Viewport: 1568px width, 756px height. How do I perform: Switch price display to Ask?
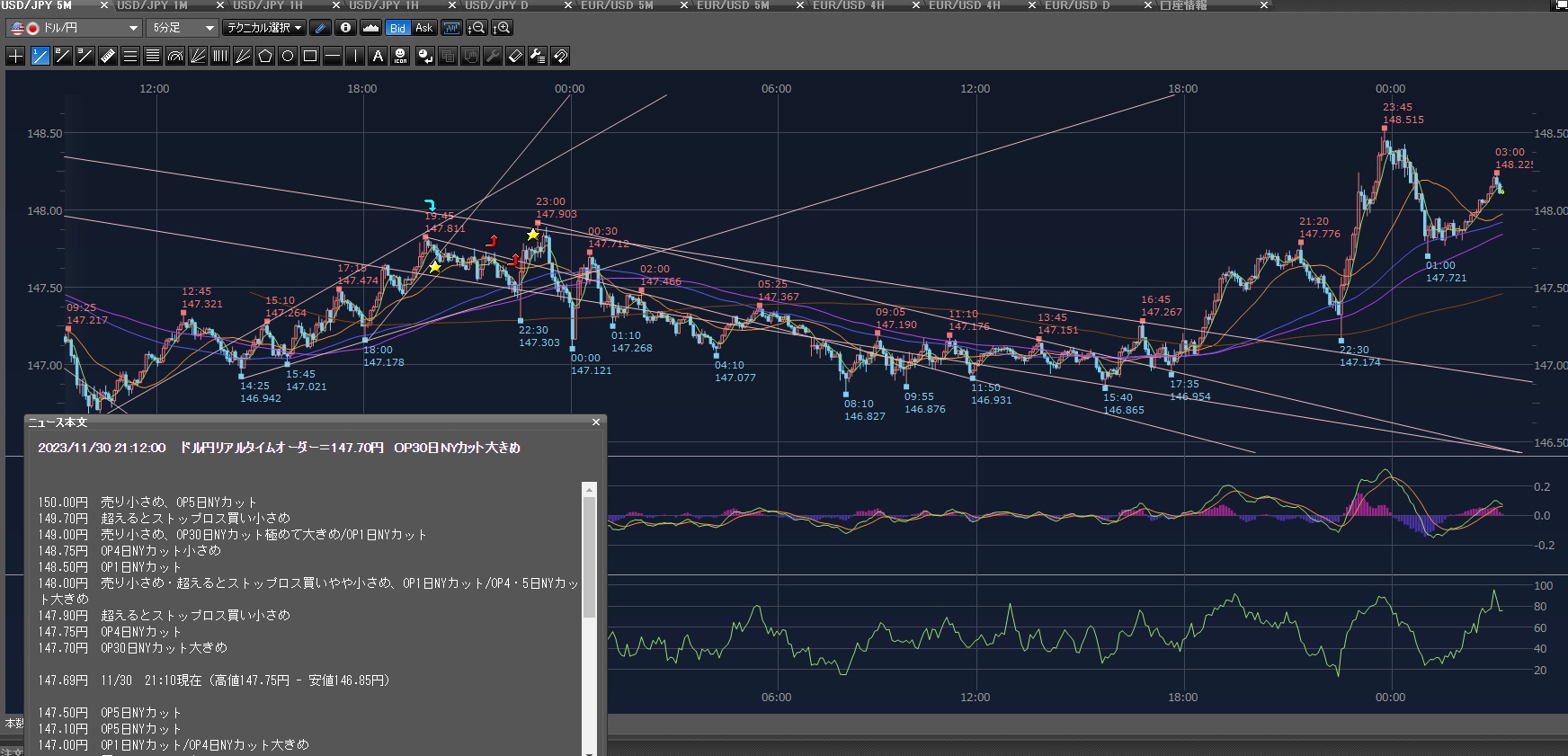423,28
